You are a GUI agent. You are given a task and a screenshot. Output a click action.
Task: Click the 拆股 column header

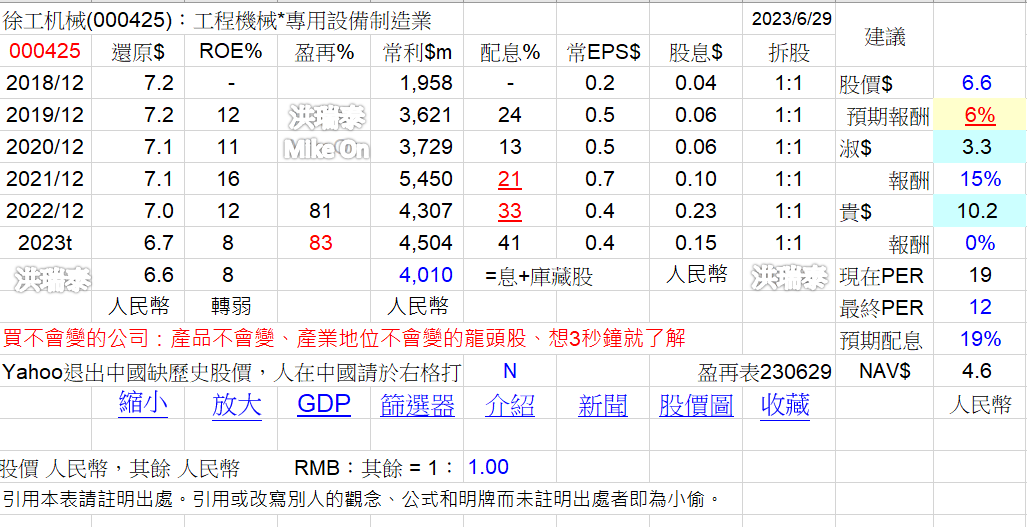[789, 52]
